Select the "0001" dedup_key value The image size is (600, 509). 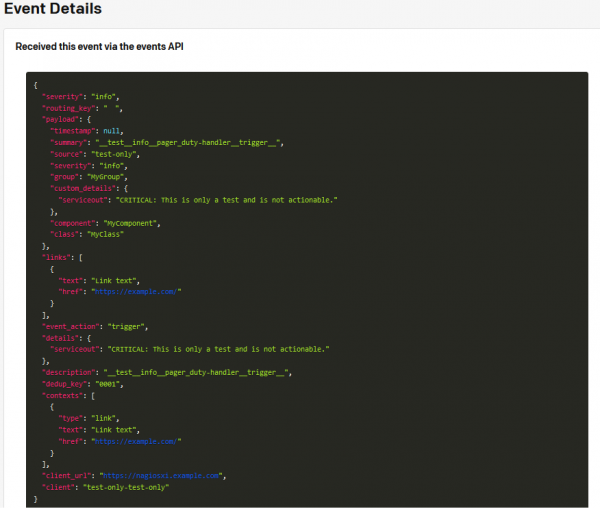click(123, 383)
